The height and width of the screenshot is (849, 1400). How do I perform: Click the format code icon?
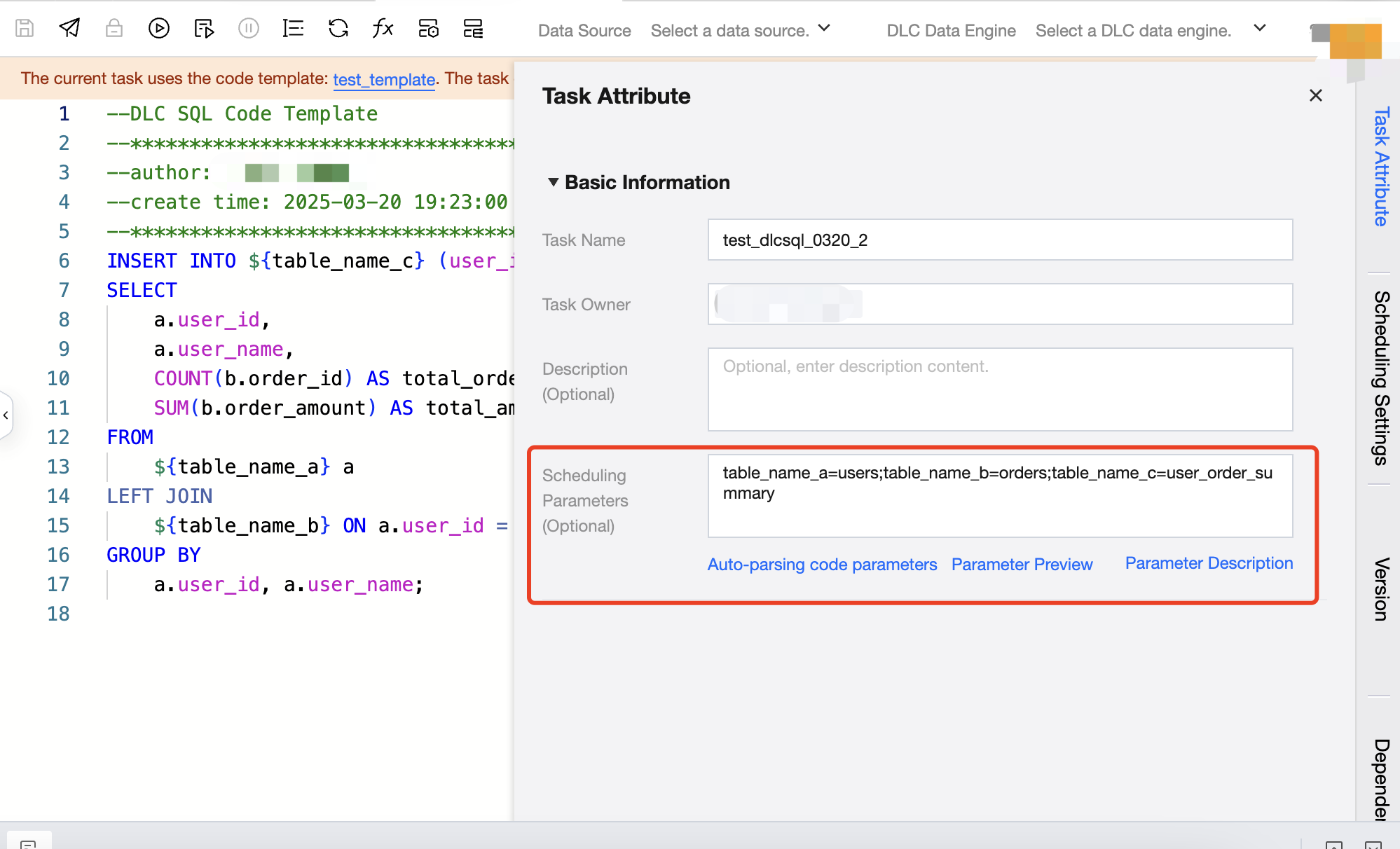click(293, 29)
